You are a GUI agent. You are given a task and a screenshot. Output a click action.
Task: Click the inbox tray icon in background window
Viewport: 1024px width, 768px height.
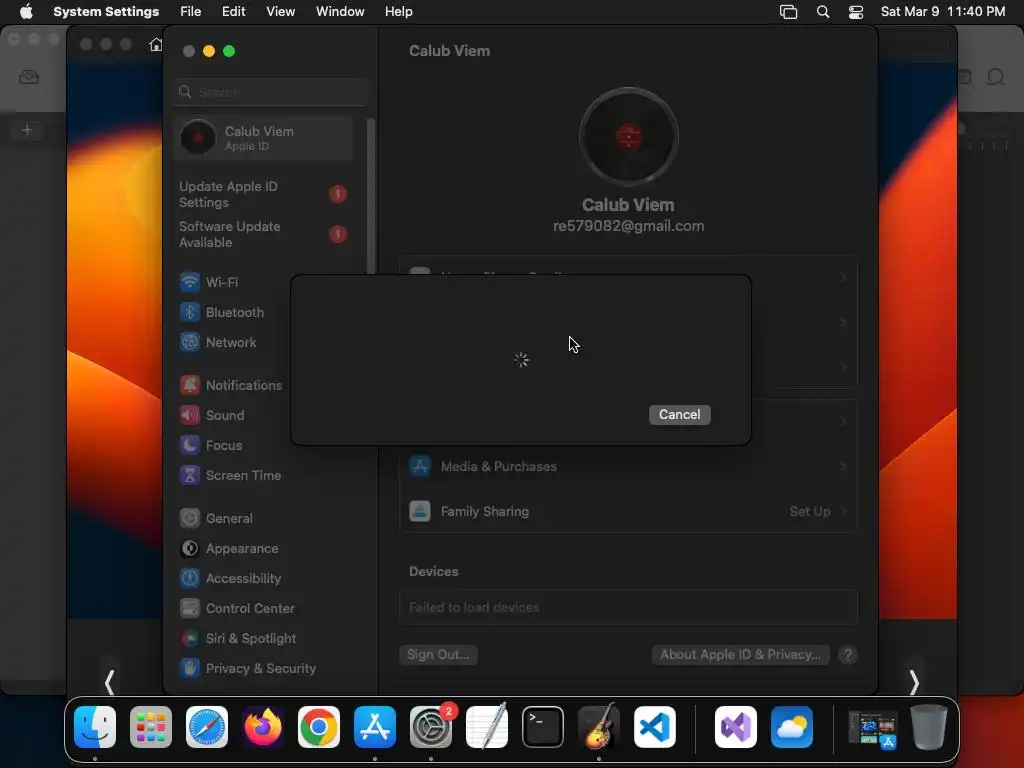coord(29,77)
